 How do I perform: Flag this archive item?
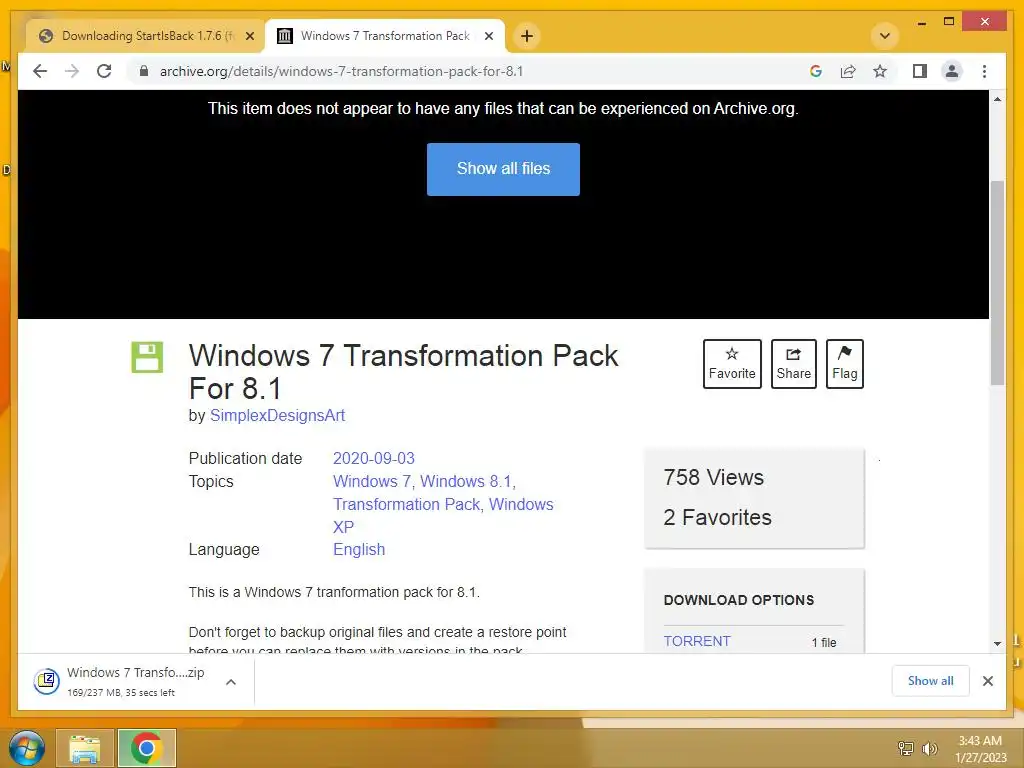point(844,364)
